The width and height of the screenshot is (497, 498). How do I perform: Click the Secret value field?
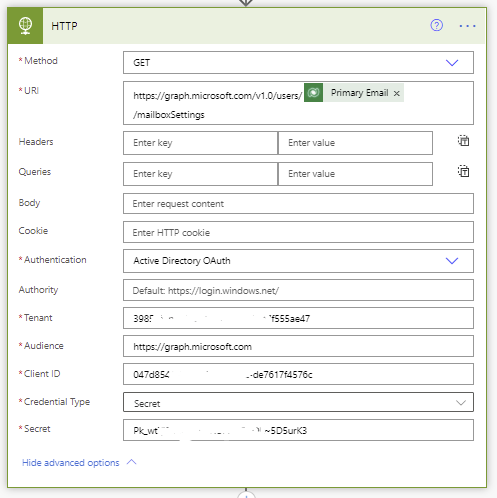click(x=298, y=430)
